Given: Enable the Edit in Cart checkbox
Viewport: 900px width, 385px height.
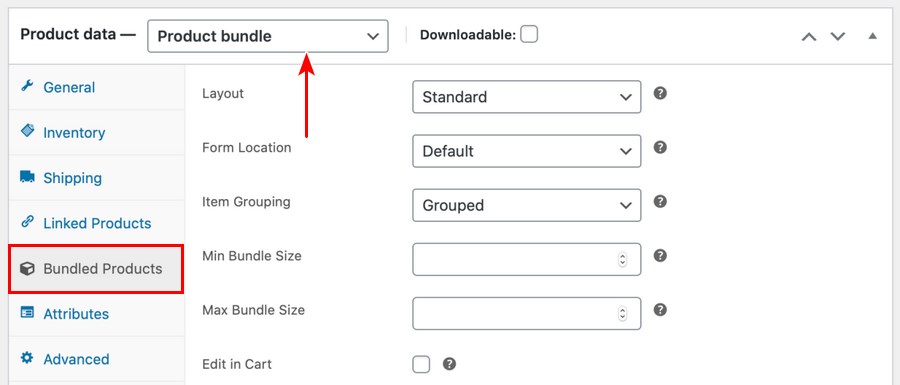Looking at the screenshot, I should click(x=421, y=364).
